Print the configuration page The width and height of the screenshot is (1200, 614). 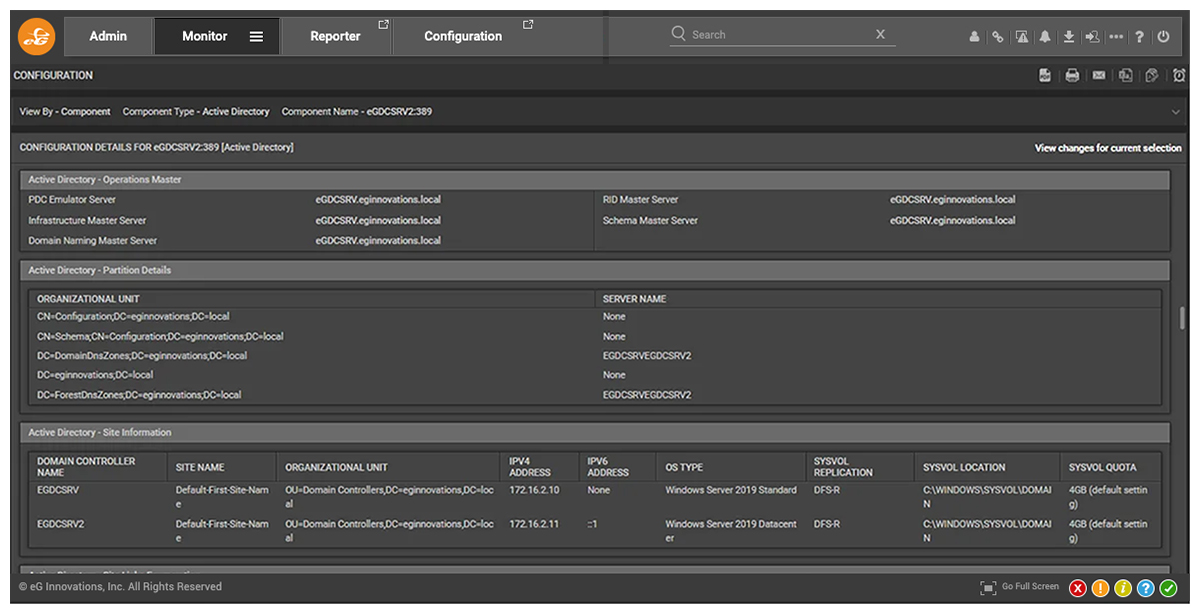pos(1072,75)
